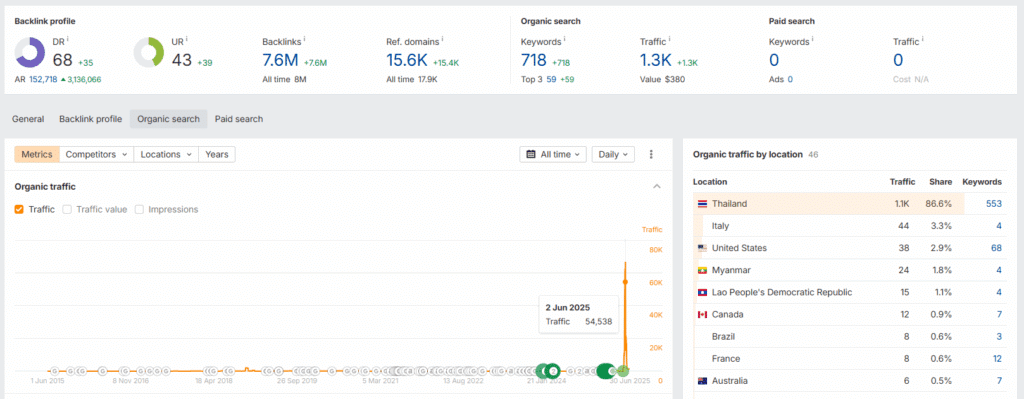Image resolution: width=1024 pixels, height=399 pixels.
Task: Click the info icon next to Backlinks
Action: [x=304, y=39]
